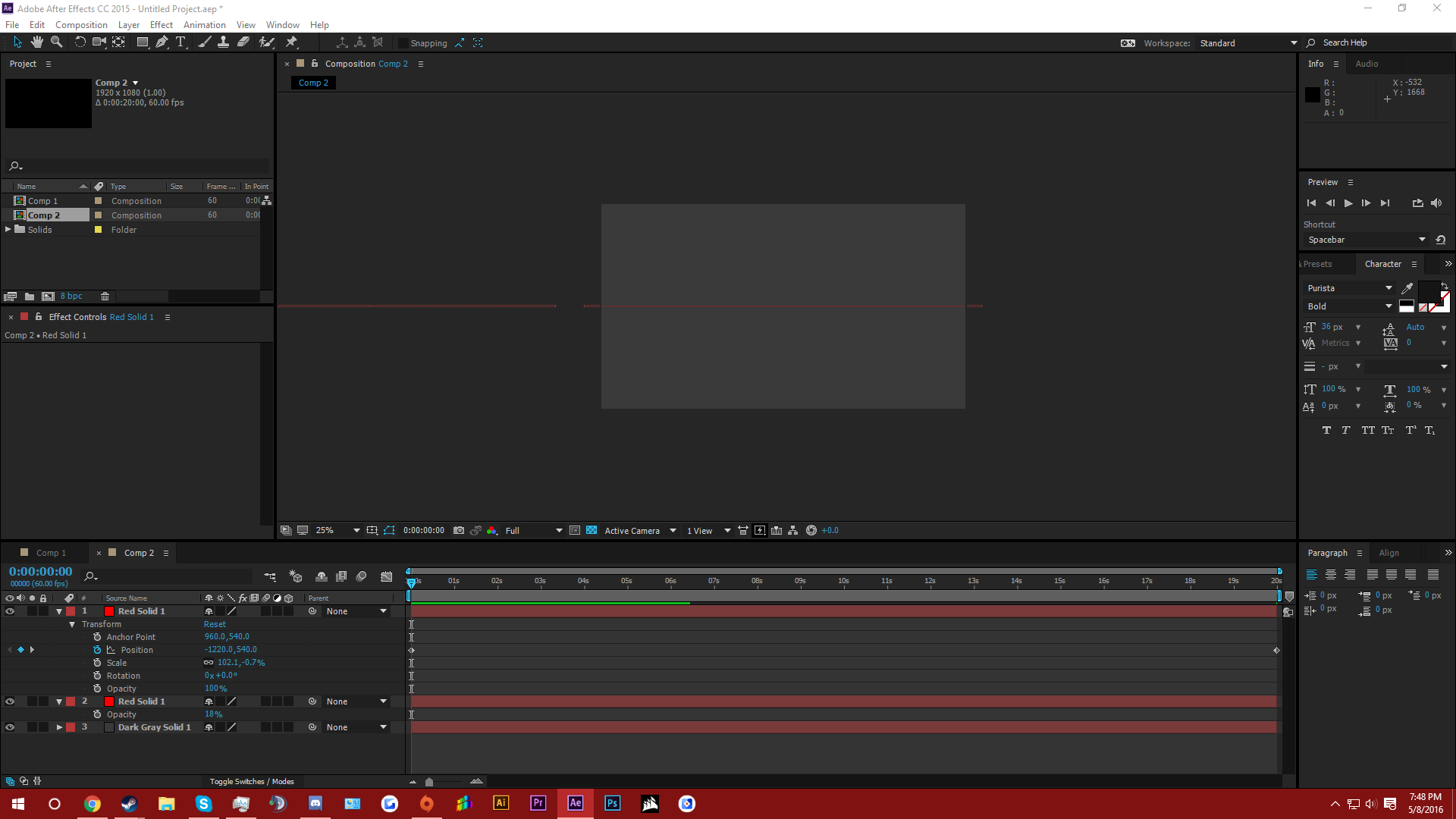1456x819 pixels.
Task: Click the 8 bpc color depth button
Action: [x=71, y=297]
